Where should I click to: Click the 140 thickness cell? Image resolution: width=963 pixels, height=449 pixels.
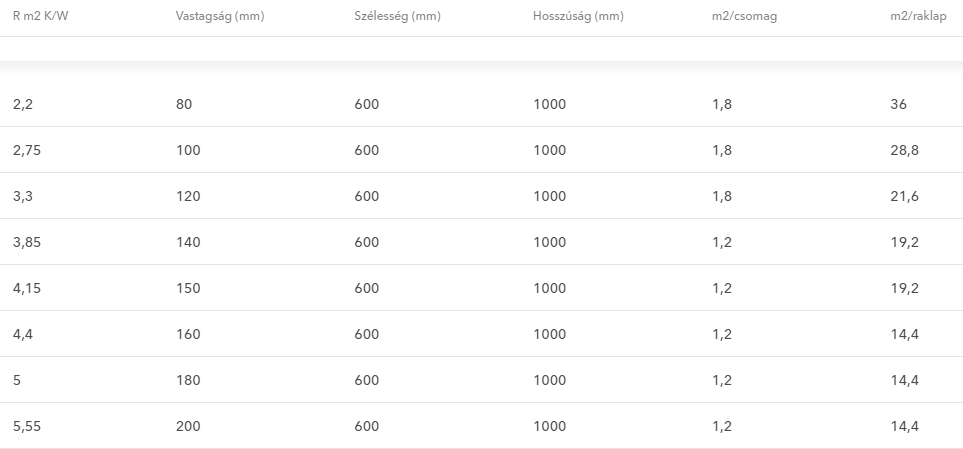[x=188, y=242]
